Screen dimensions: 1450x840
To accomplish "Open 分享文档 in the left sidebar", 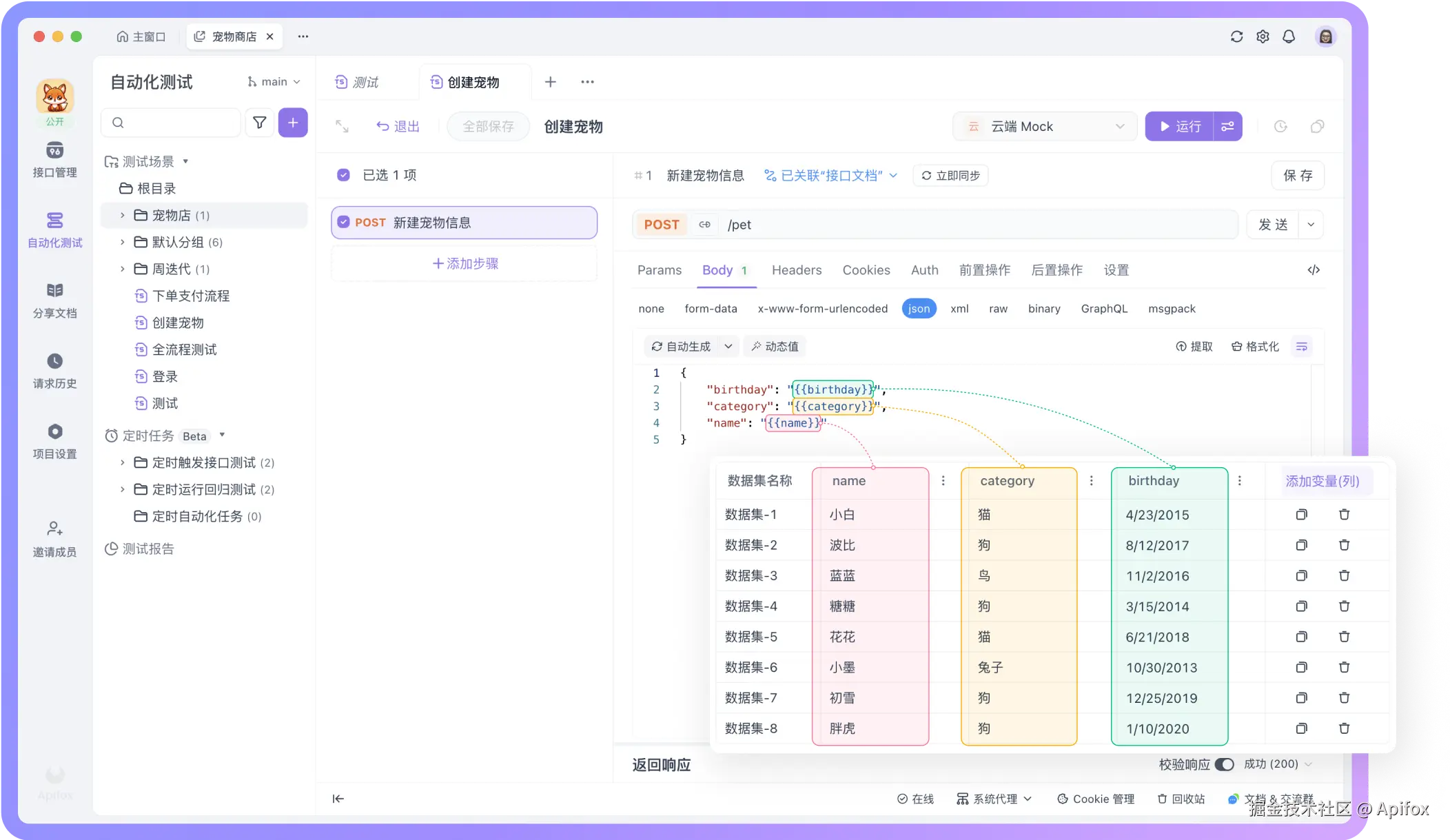I will [54, 300].
